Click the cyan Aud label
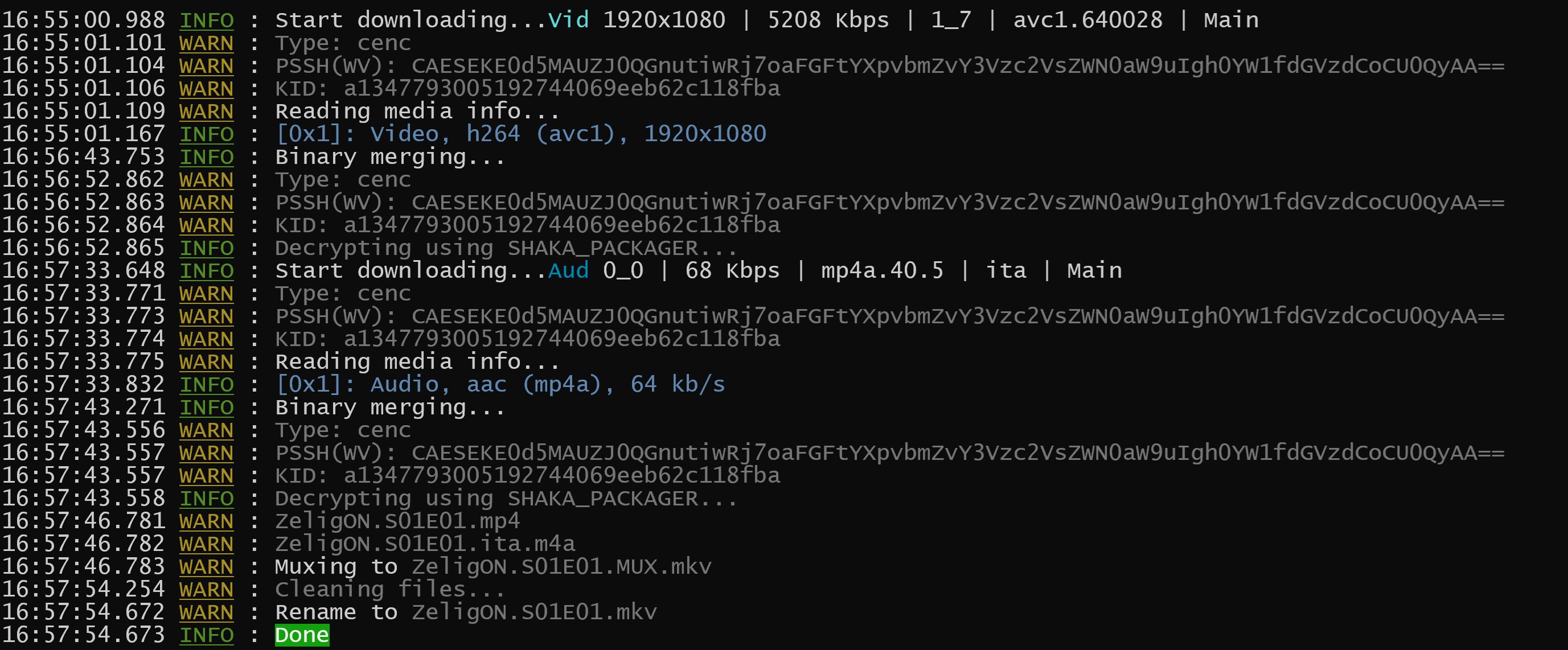 568,270
